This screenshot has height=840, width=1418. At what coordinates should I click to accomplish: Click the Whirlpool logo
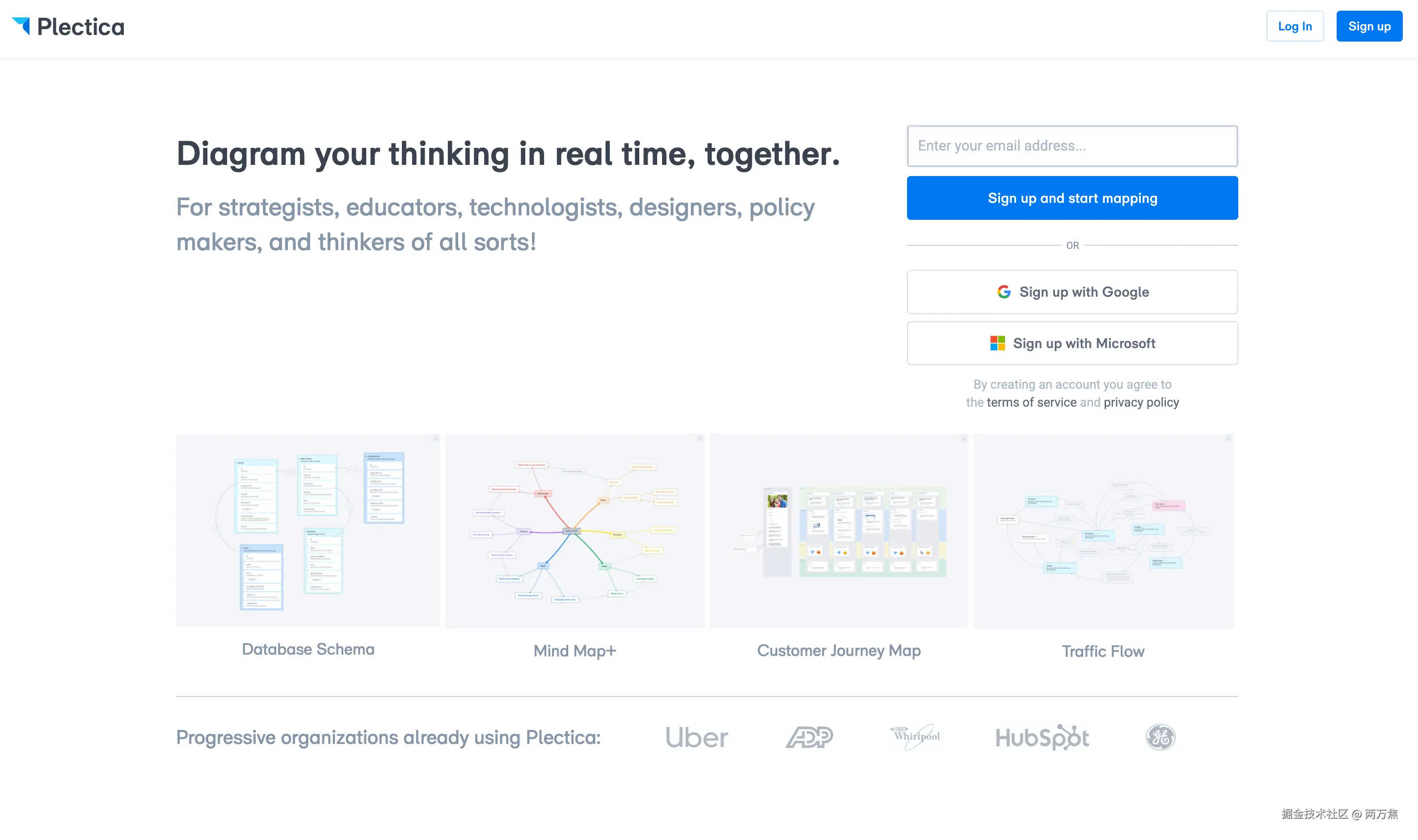tap(916, 736)
